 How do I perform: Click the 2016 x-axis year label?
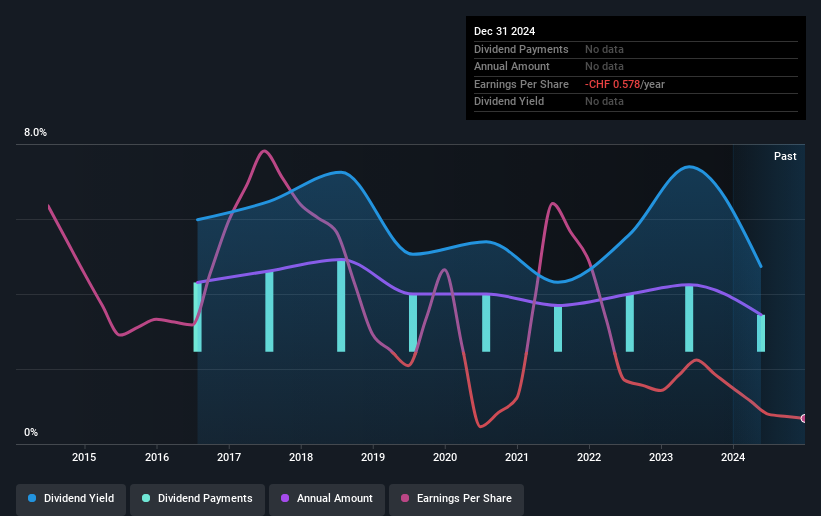coord(157,457)
